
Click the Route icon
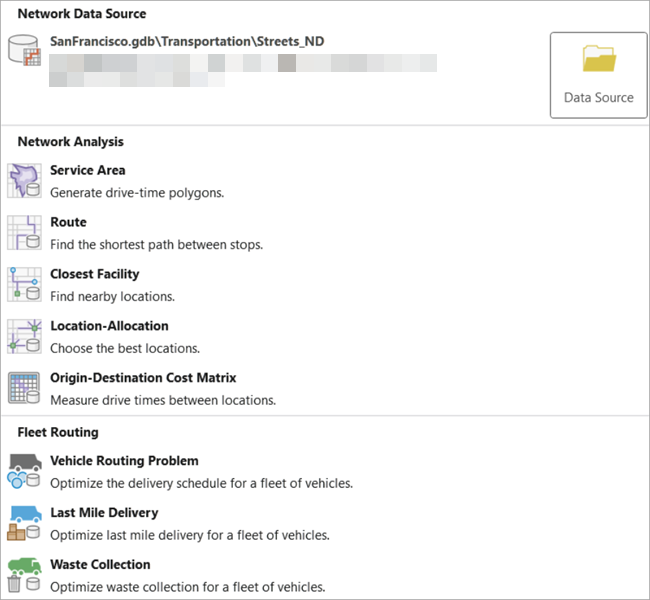(x=23, y=233)
